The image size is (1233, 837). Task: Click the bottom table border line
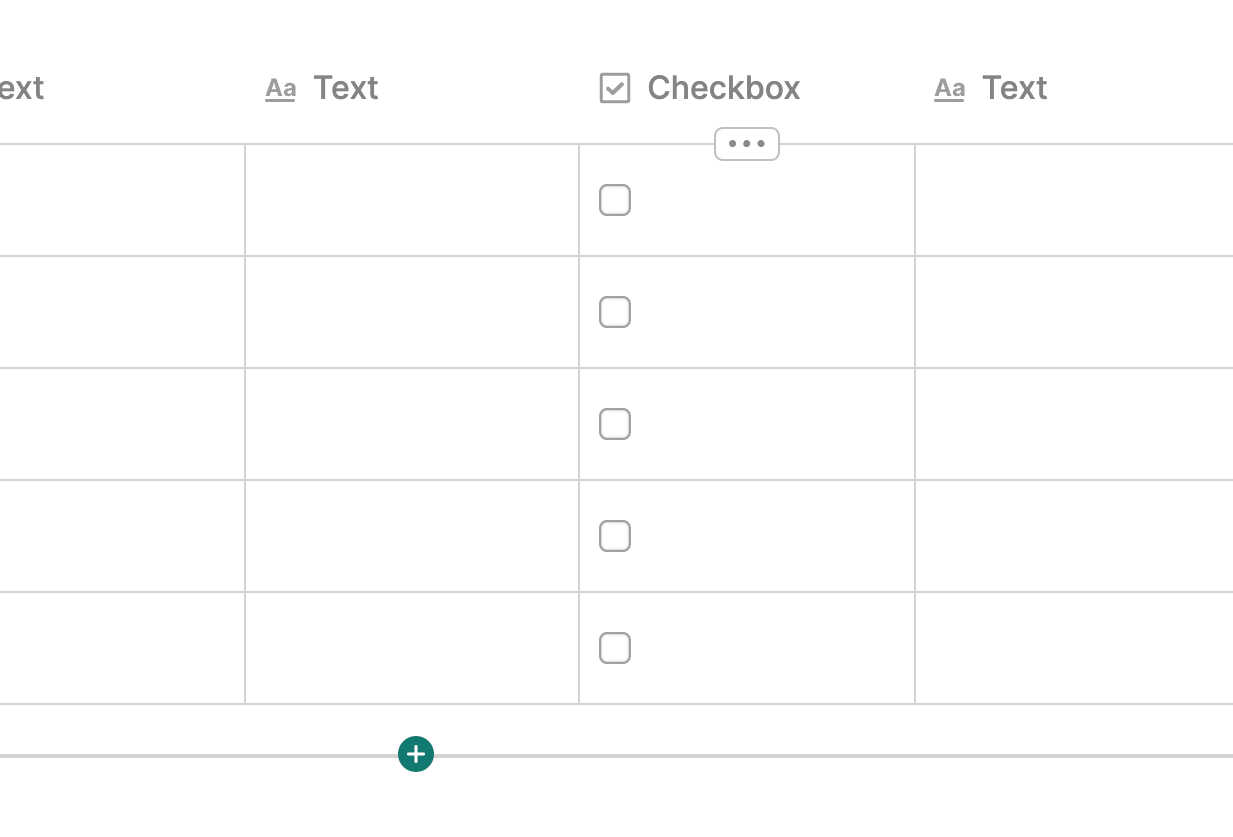[800, 756]
